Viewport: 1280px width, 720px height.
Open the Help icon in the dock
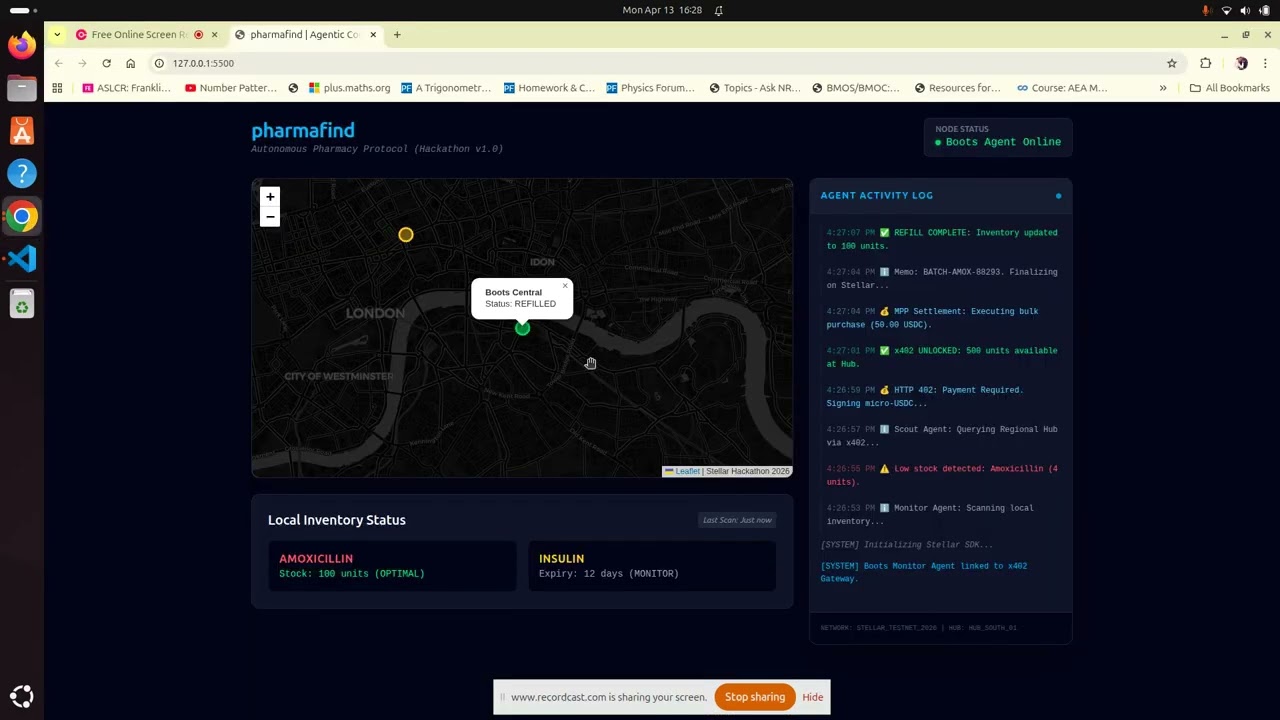(x=22, y=174)
